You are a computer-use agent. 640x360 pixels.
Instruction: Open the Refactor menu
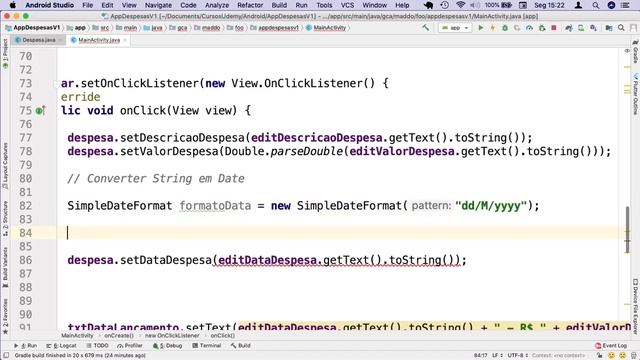250,5
